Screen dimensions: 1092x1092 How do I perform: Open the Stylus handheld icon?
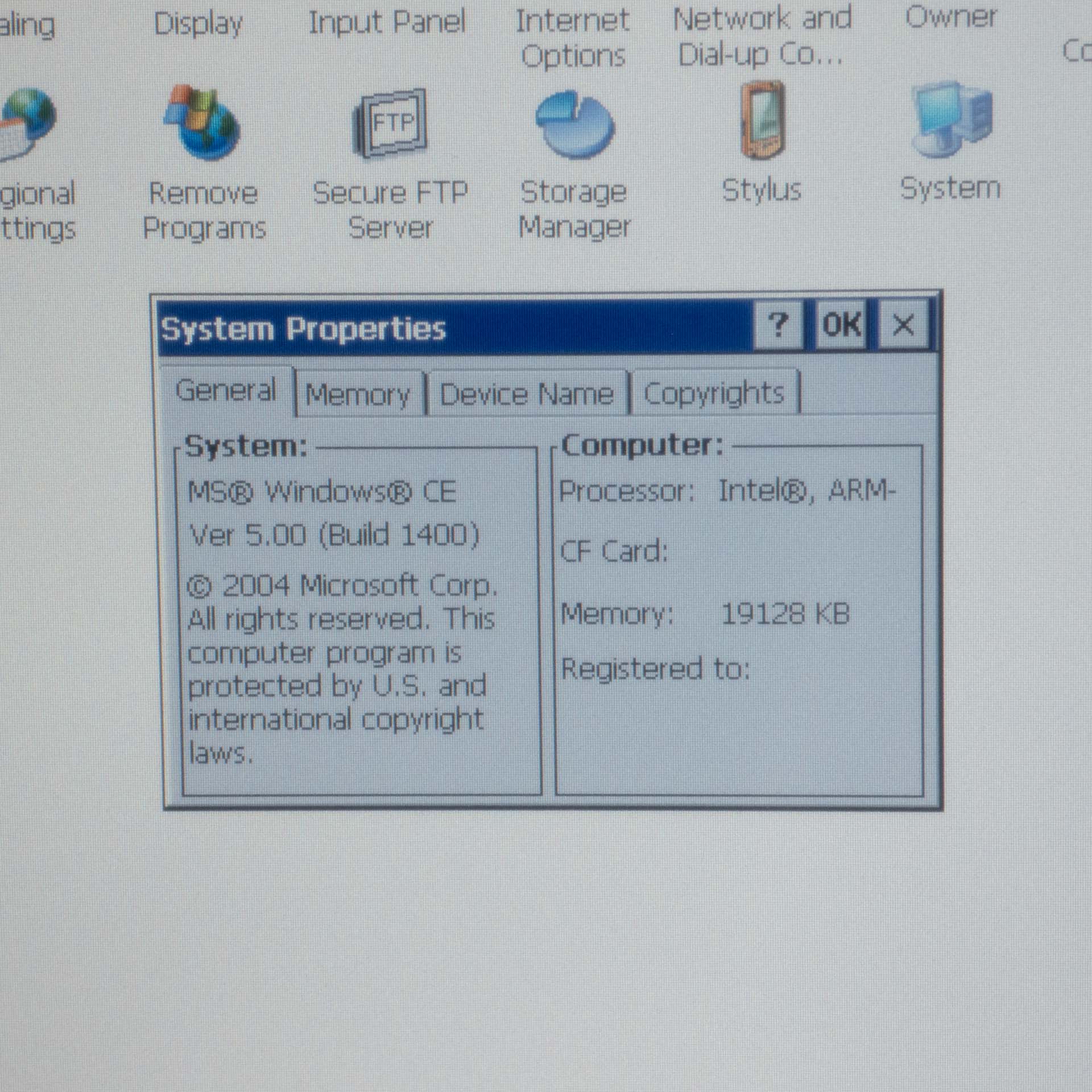point(763,121)
